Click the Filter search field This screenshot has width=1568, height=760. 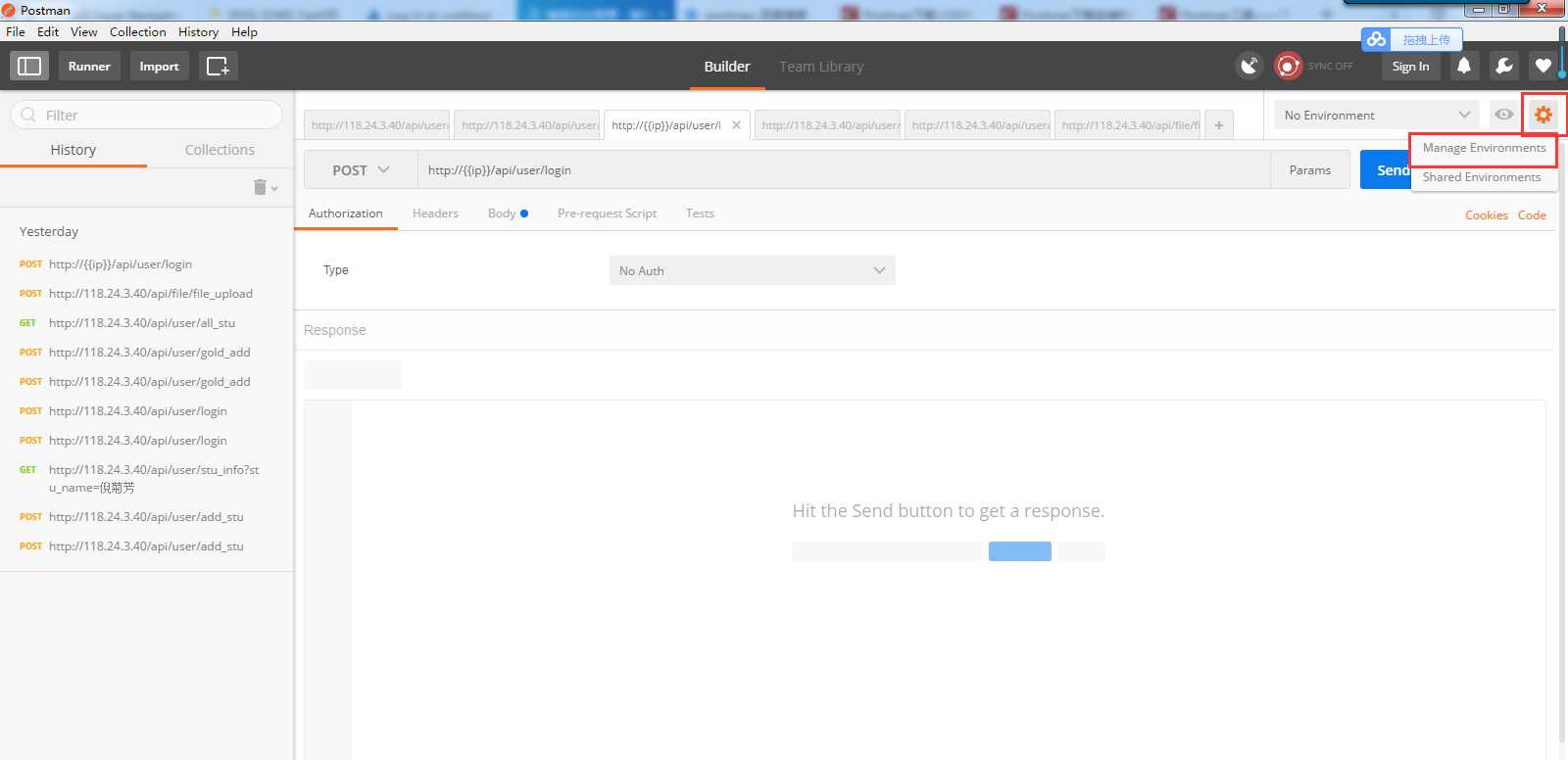147,115
